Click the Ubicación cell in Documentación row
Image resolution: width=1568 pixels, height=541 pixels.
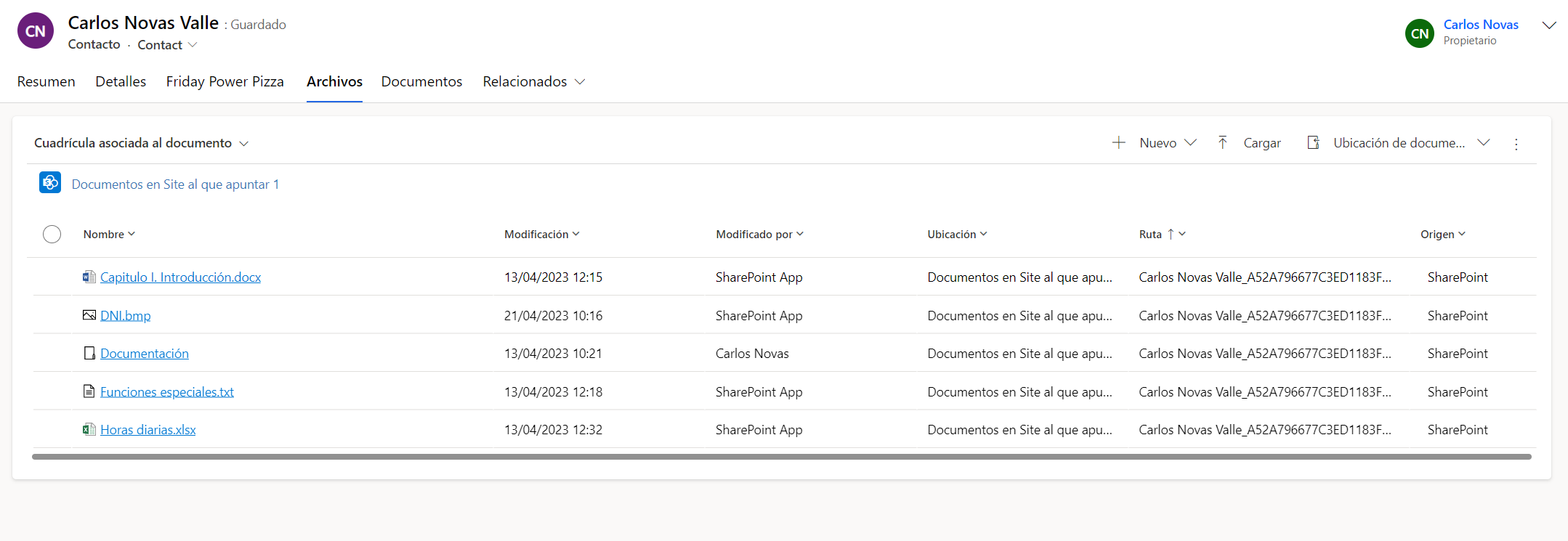pos(1019,353)
